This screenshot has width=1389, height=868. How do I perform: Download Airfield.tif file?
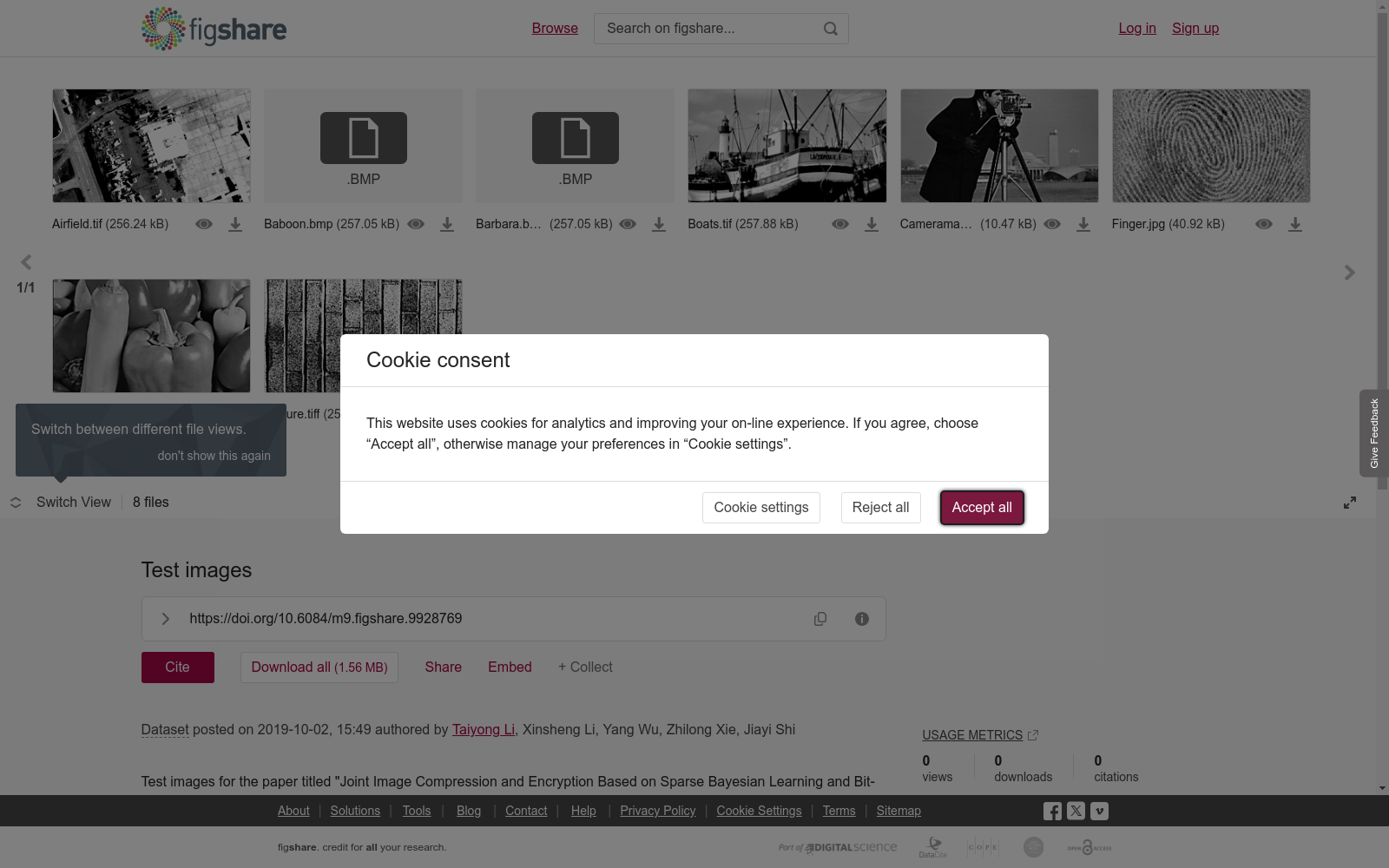coord(235,224)
